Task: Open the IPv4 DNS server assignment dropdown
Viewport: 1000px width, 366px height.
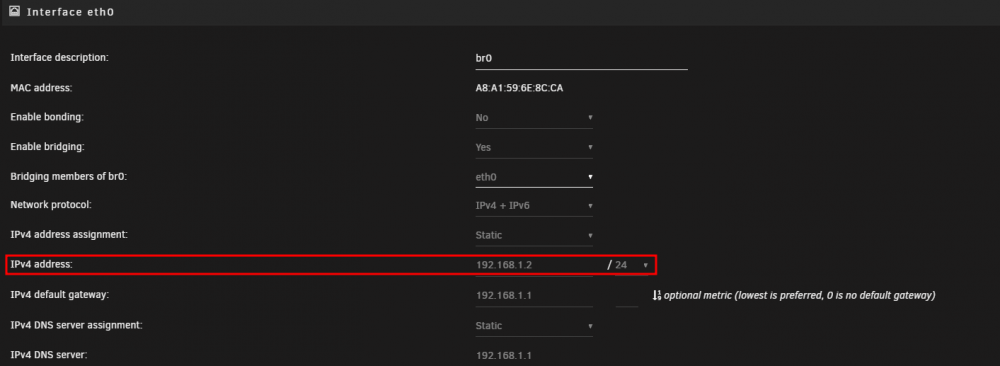Action: point(534,326)
